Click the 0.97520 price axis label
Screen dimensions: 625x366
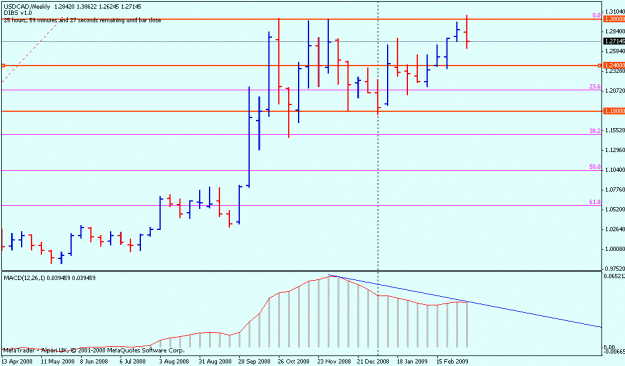[x=615, y=269]
